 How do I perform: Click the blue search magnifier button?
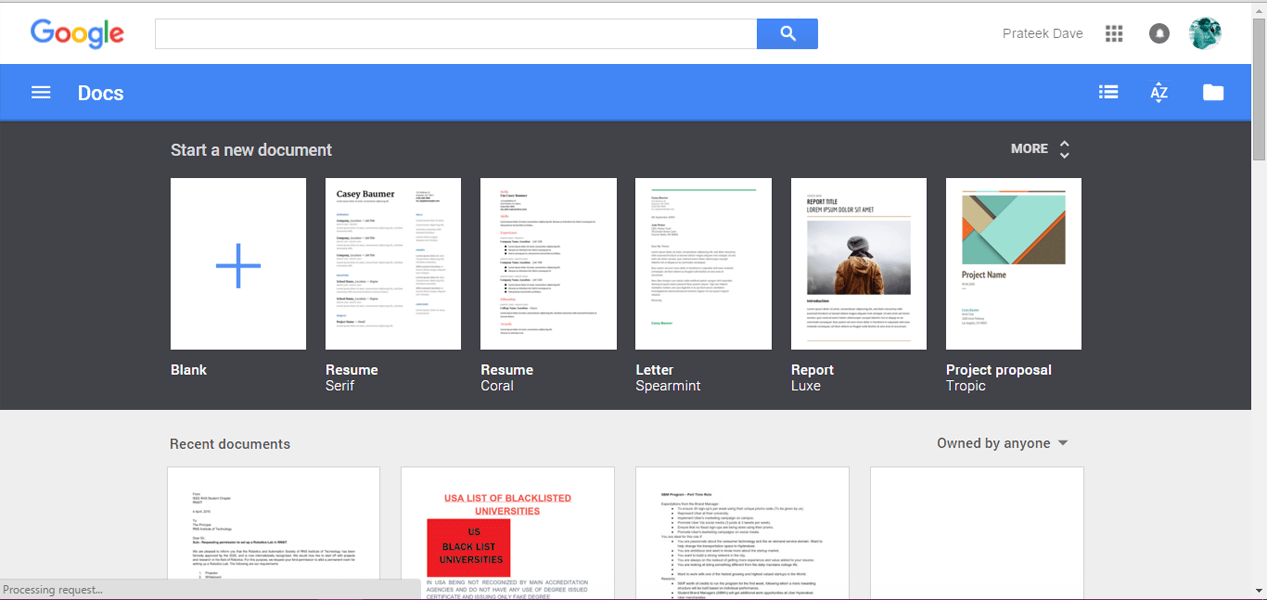point(787,33)
